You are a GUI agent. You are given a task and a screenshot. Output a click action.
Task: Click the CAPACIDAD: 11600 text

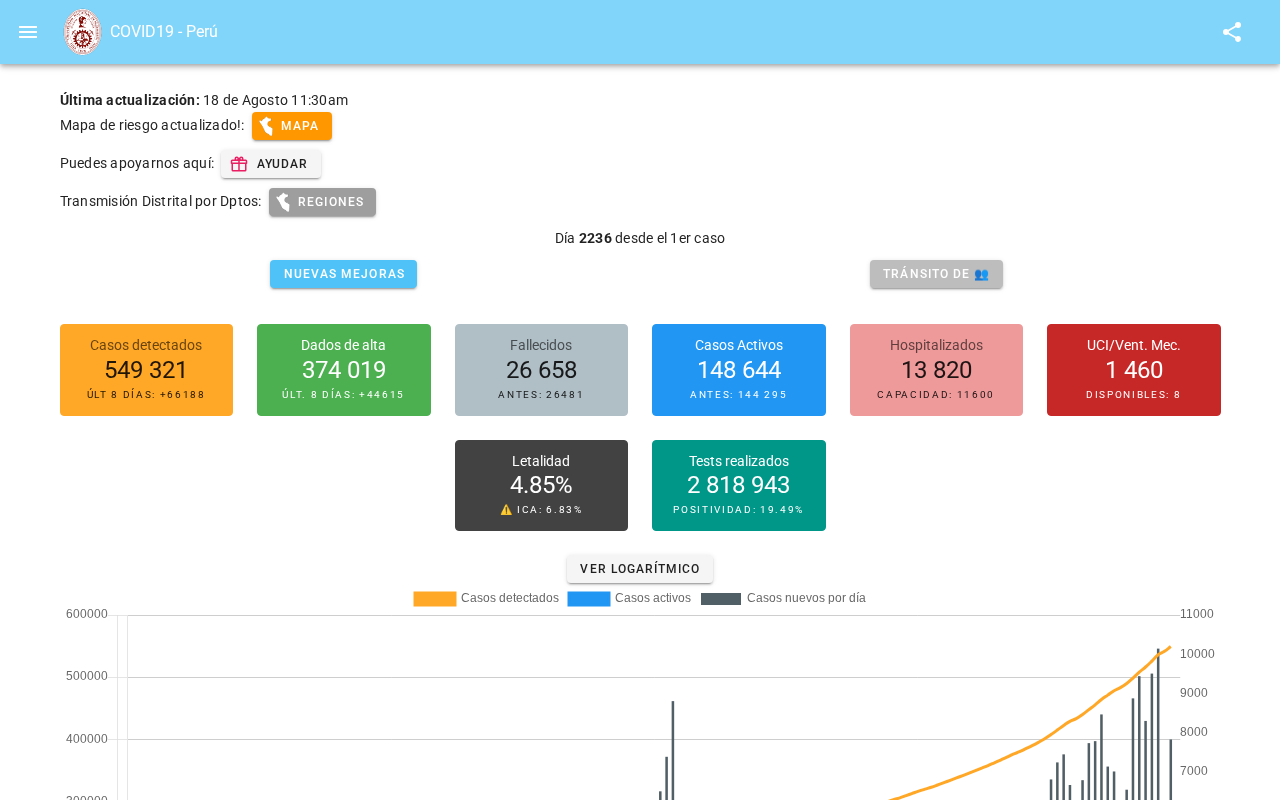coord(936,395)
